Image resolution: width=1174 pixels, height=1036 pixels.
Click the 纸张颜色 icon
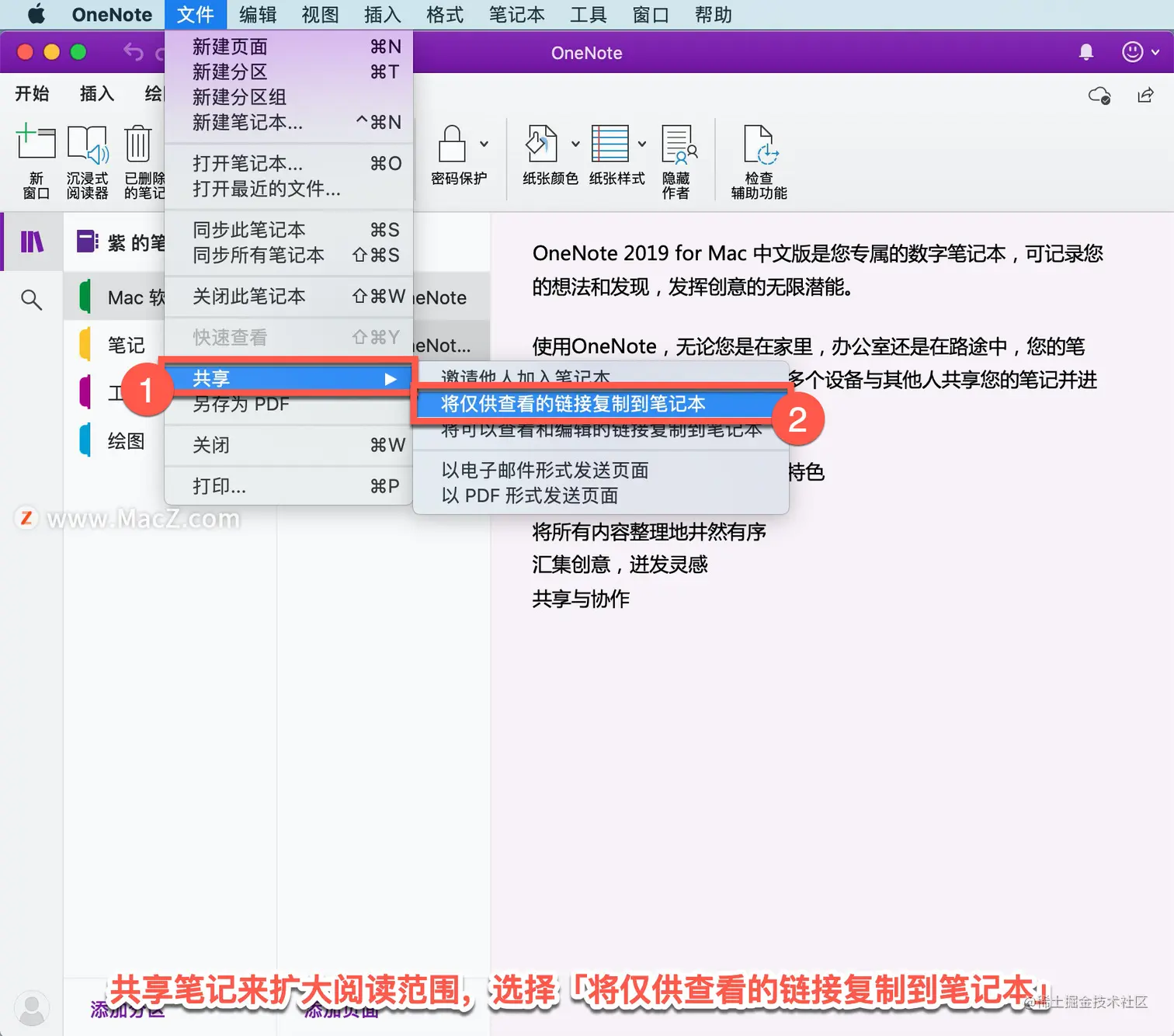pyautogui.click(x=542, y=144)
